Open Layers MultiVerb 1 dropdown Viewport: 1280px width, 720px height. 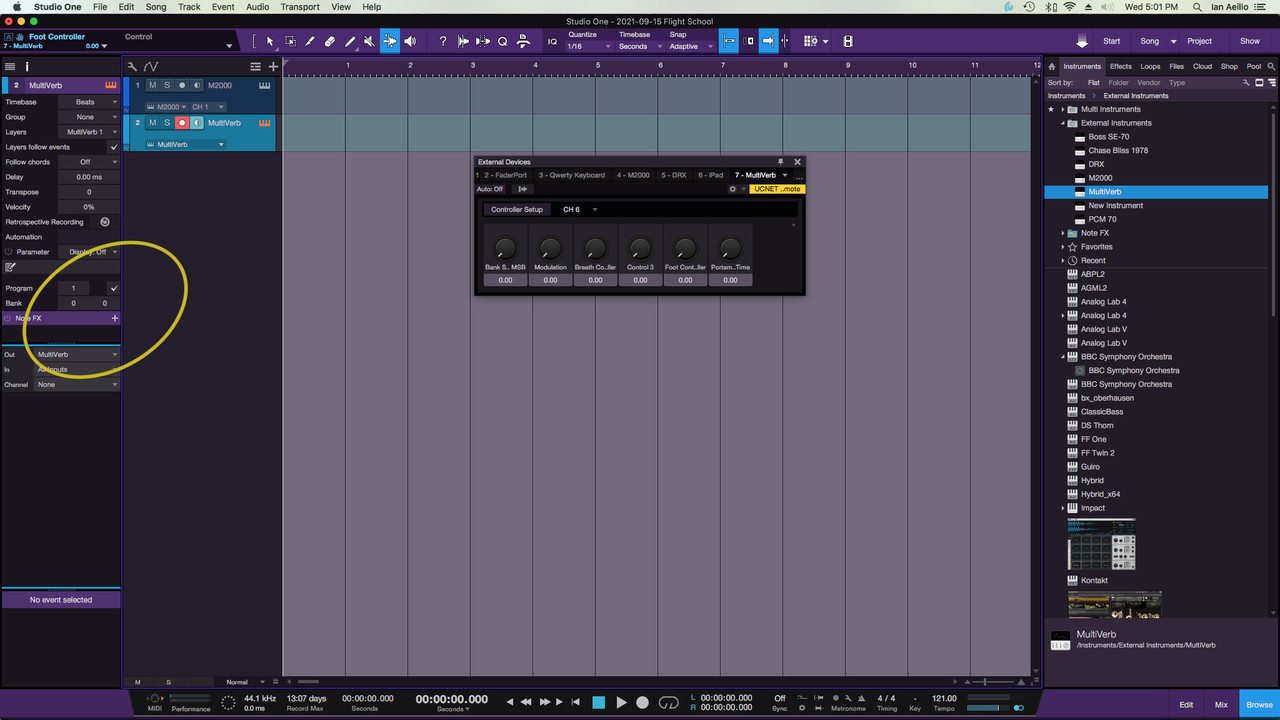pyautogui.click(x=88, y=132)
